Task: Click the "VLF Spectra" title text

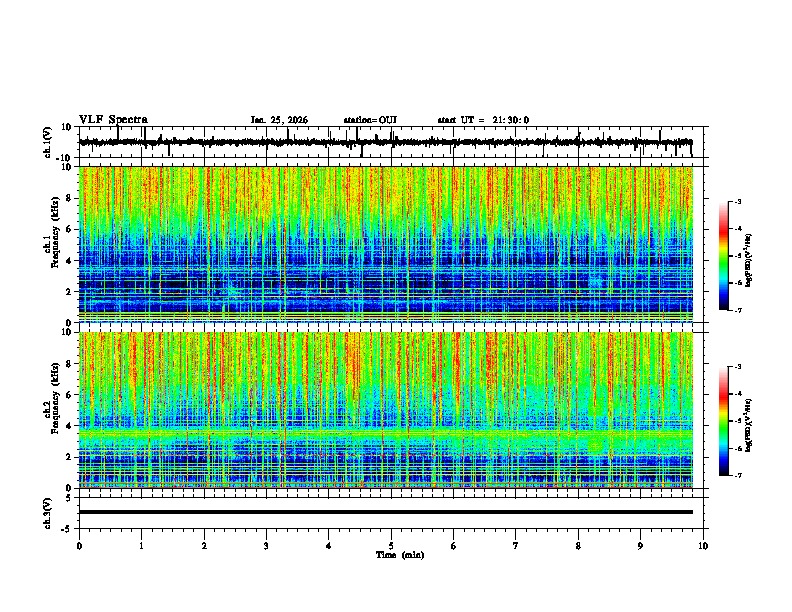Action: tap(113, 120)
